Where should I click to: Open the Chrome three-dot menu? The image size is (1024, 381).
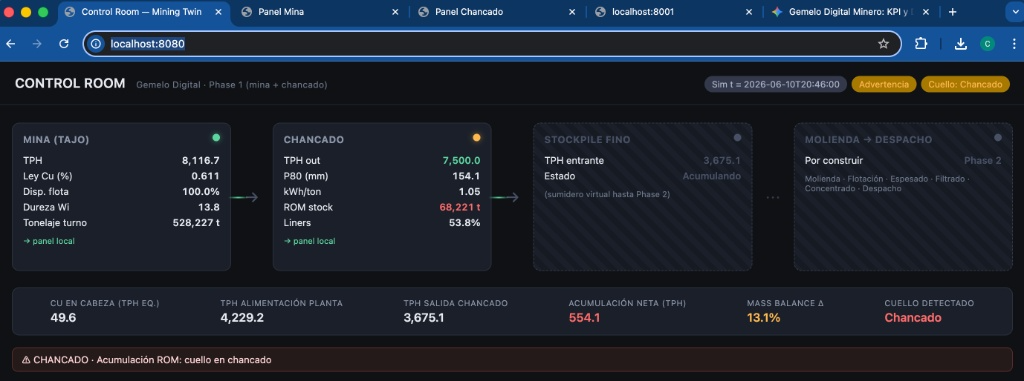pyautogui.click(x=1014, y=44)
